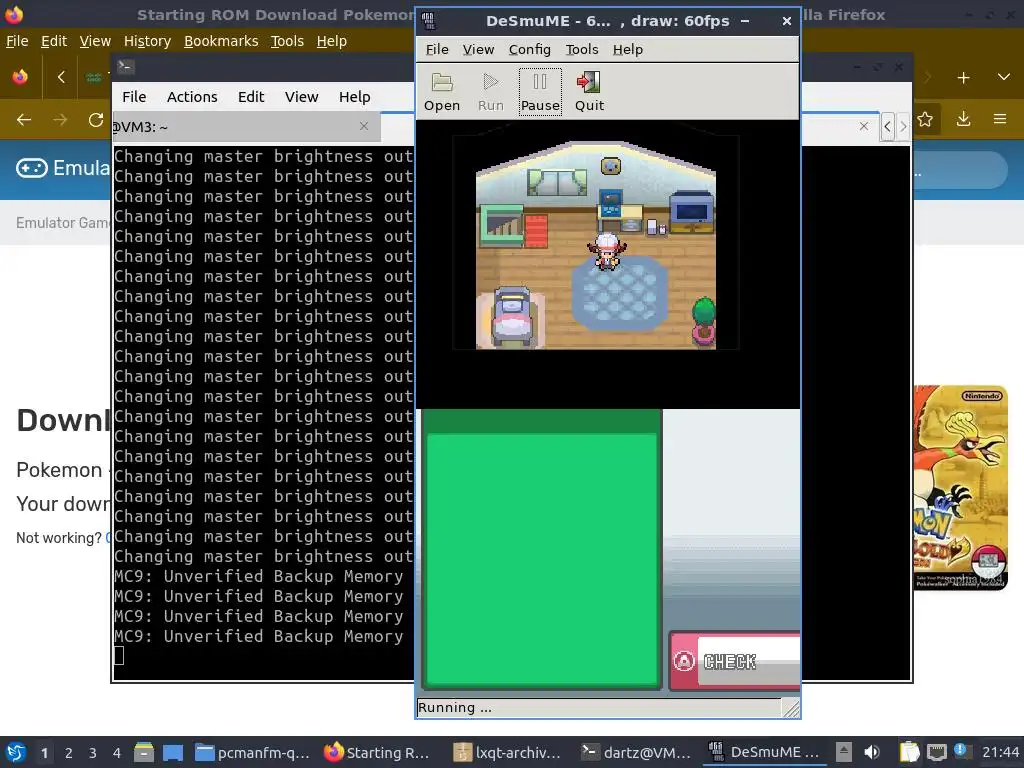1024x768 pixels.
Task: Reload the page in Firefox
Action: (x=96, y=120)
